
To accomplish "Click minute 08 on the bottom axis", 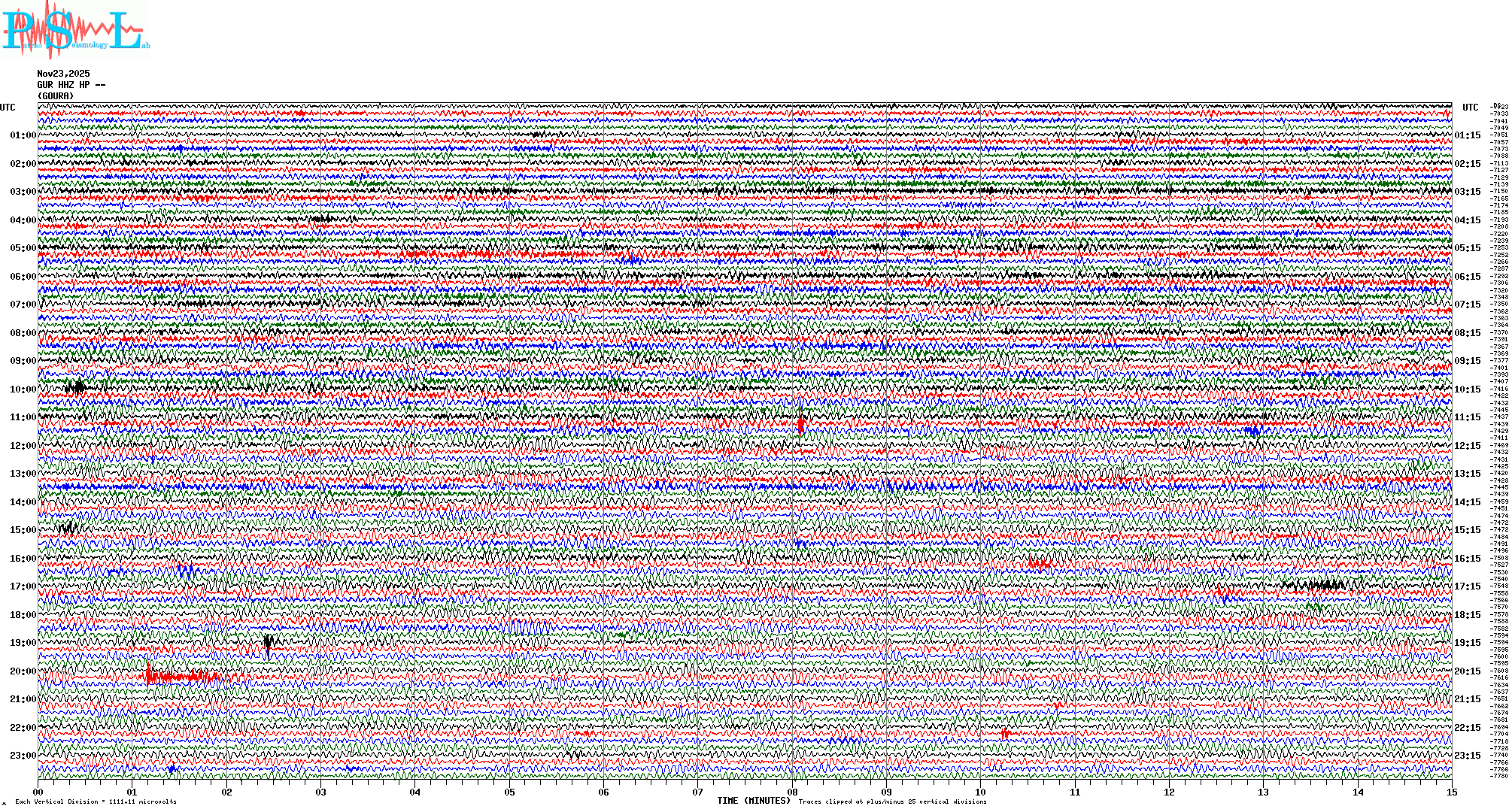I will (x=792, y=792).
